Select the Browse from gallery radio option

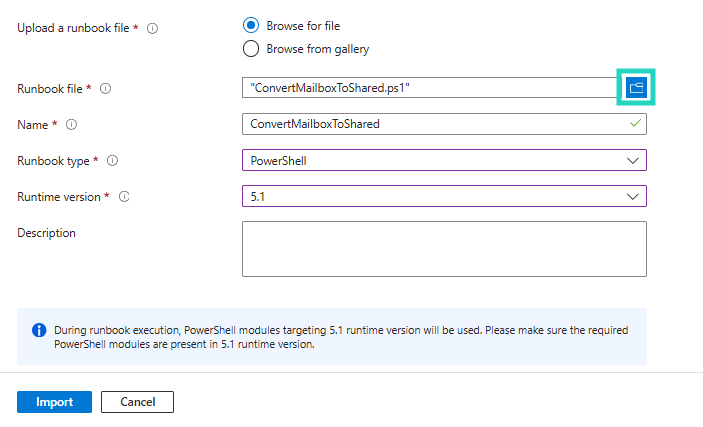point(250,48)
